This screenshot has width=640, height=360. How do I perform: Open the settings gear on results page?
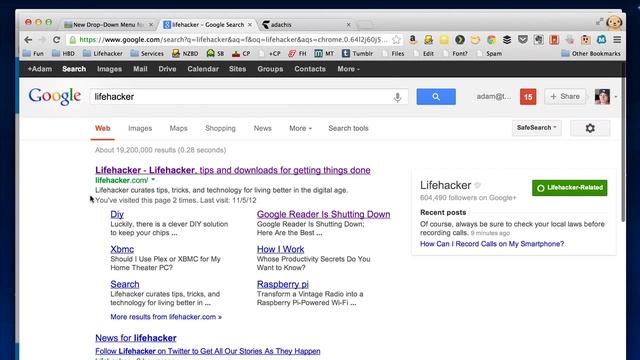[x=590, y=128]
